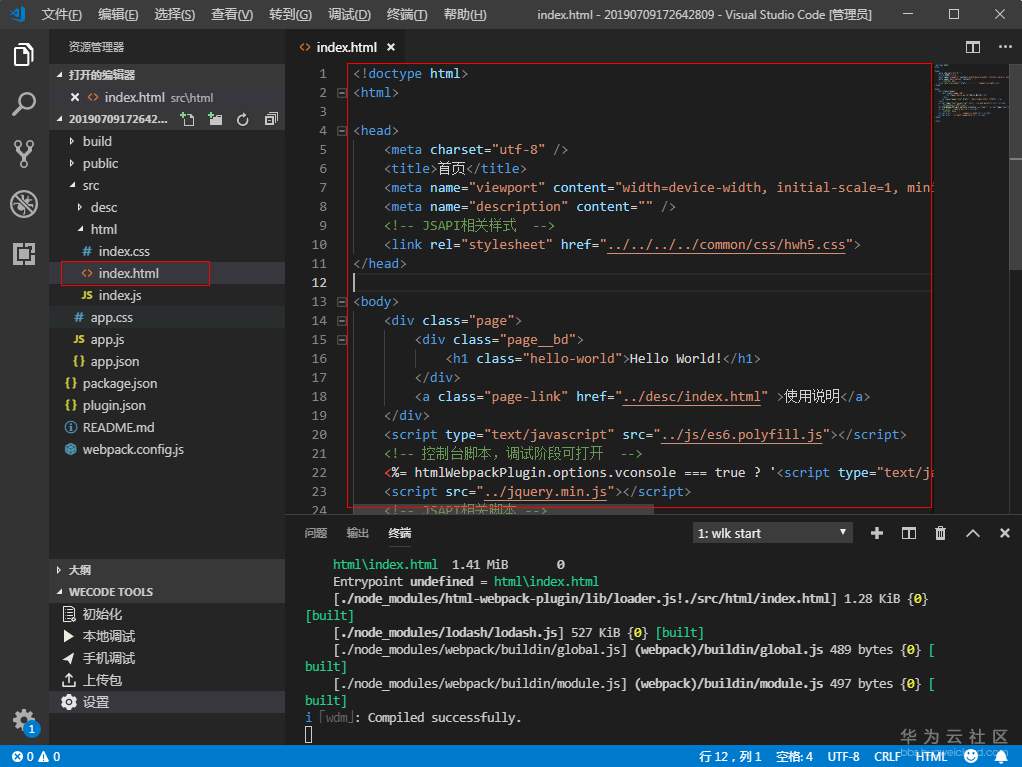Click the New File icon in explorer
The height and width of the screenshot is (767, 1022).
pos(187,119)
